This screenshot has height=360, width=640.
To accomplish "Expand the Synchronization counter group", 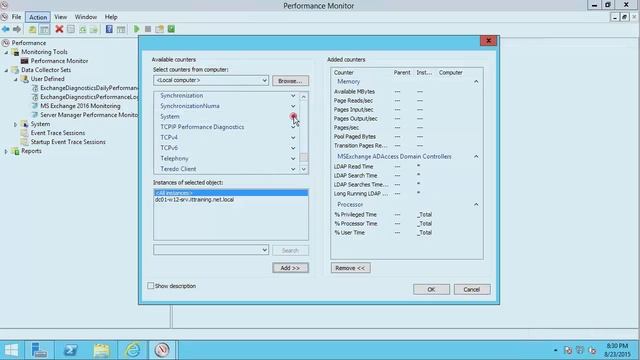I will tap(293, 96).
